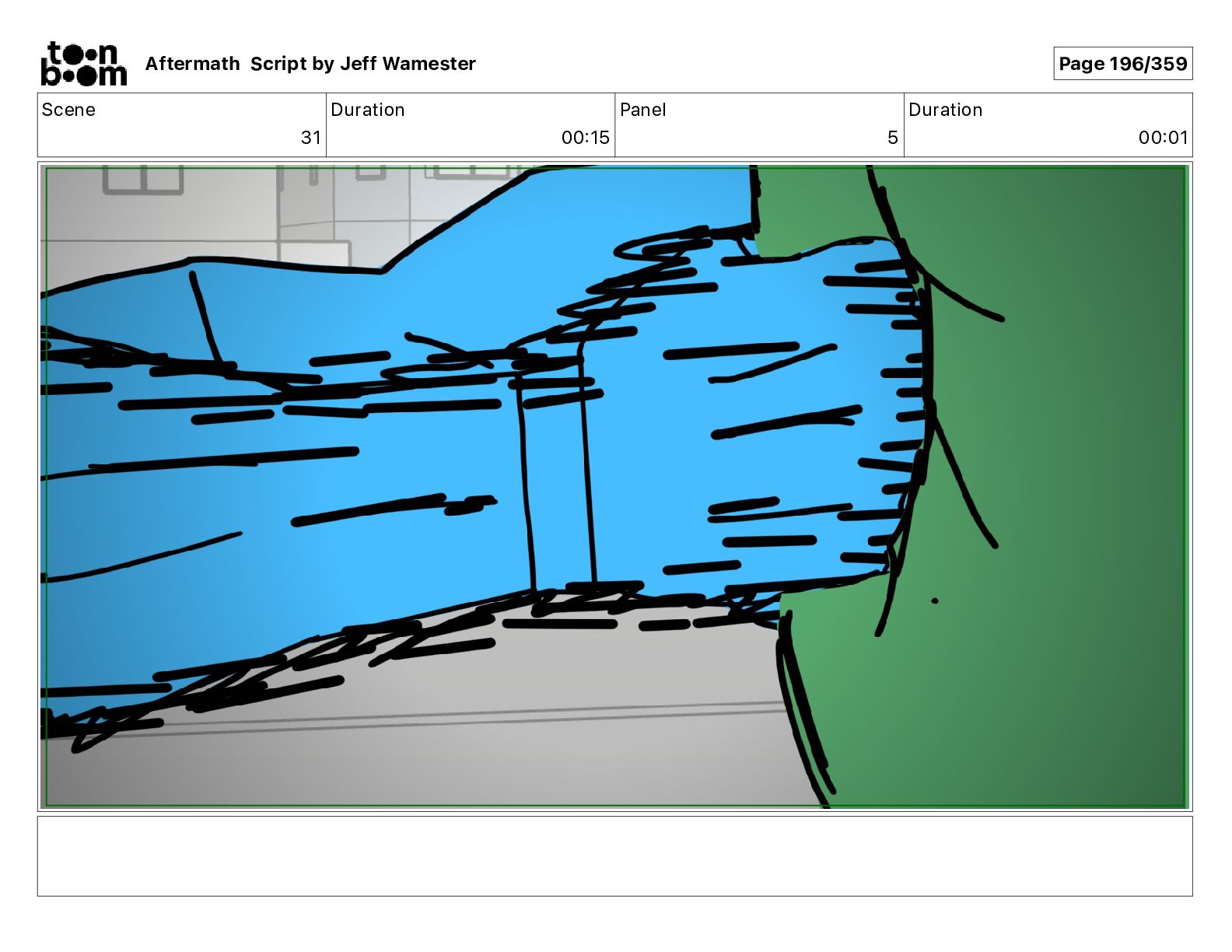Click the Toon Boom logo
Screen dimensions: 1232x952
(x=84, y=64)
